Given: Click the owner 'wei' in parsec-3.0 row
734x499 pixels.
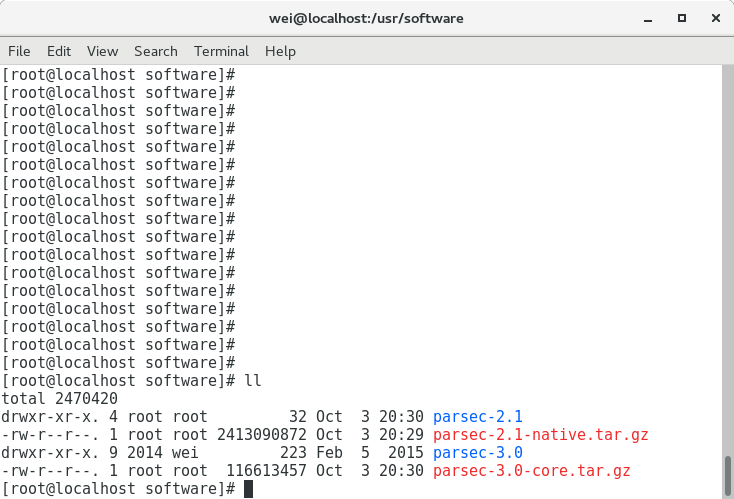Looking at the screenshot, I should pyautogui.click(x=185, y=452).
